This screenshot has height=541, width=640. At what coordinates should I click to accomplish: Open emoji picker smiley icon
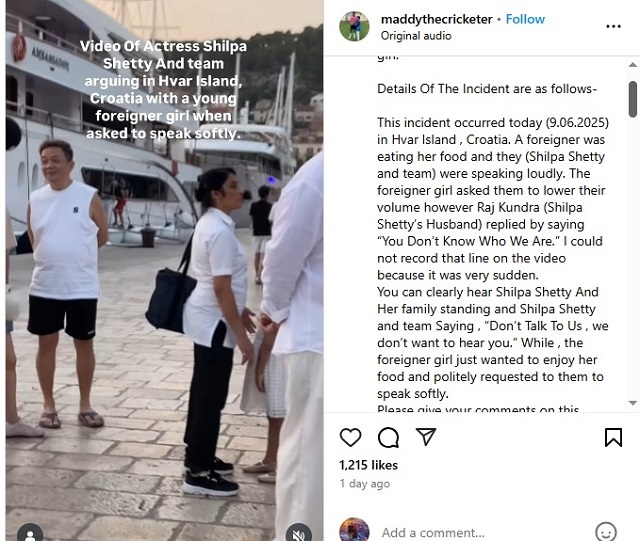606,532
